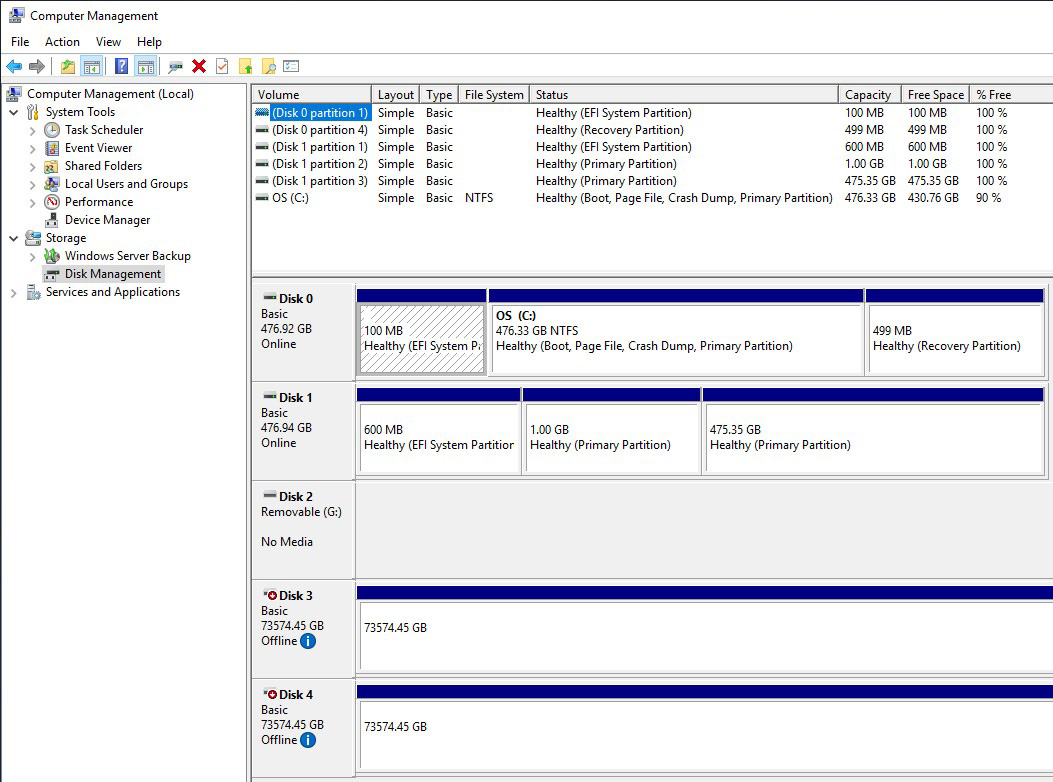
Task: Expand the Services and Applications node
Action: (x=13, y=292)
